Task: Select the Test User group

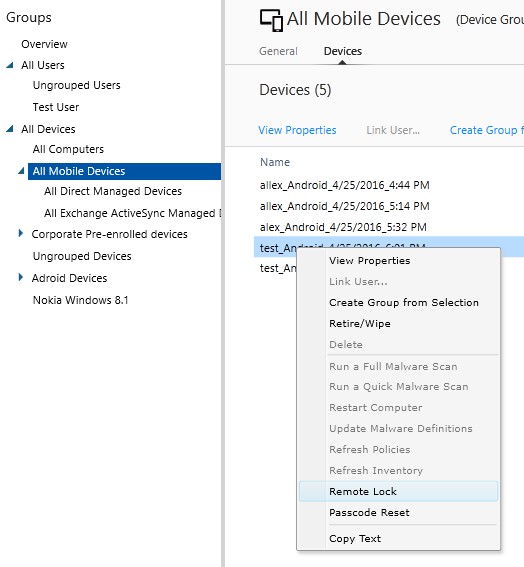Action: tap(56, 107)
